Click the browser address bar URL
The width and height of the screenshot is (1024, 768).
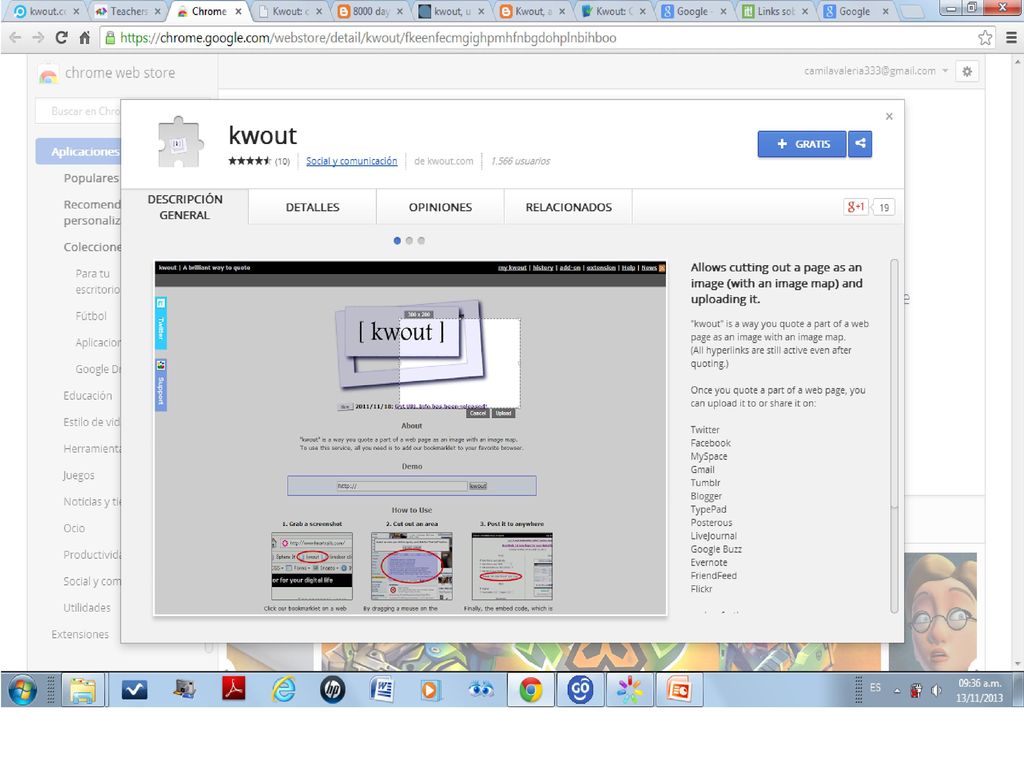click(x=368, y=38)
